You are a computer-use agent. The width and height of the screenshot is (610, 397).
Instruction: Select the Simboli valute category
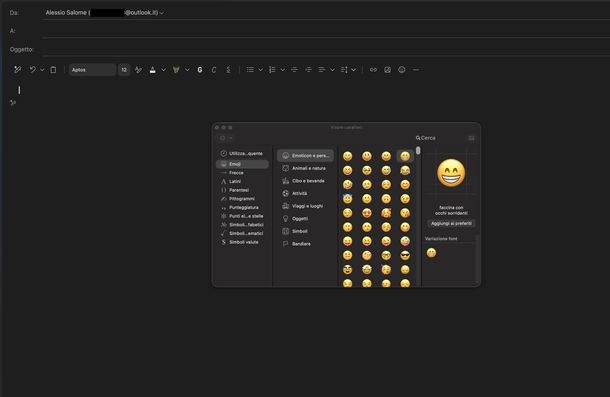coord(242,242)
